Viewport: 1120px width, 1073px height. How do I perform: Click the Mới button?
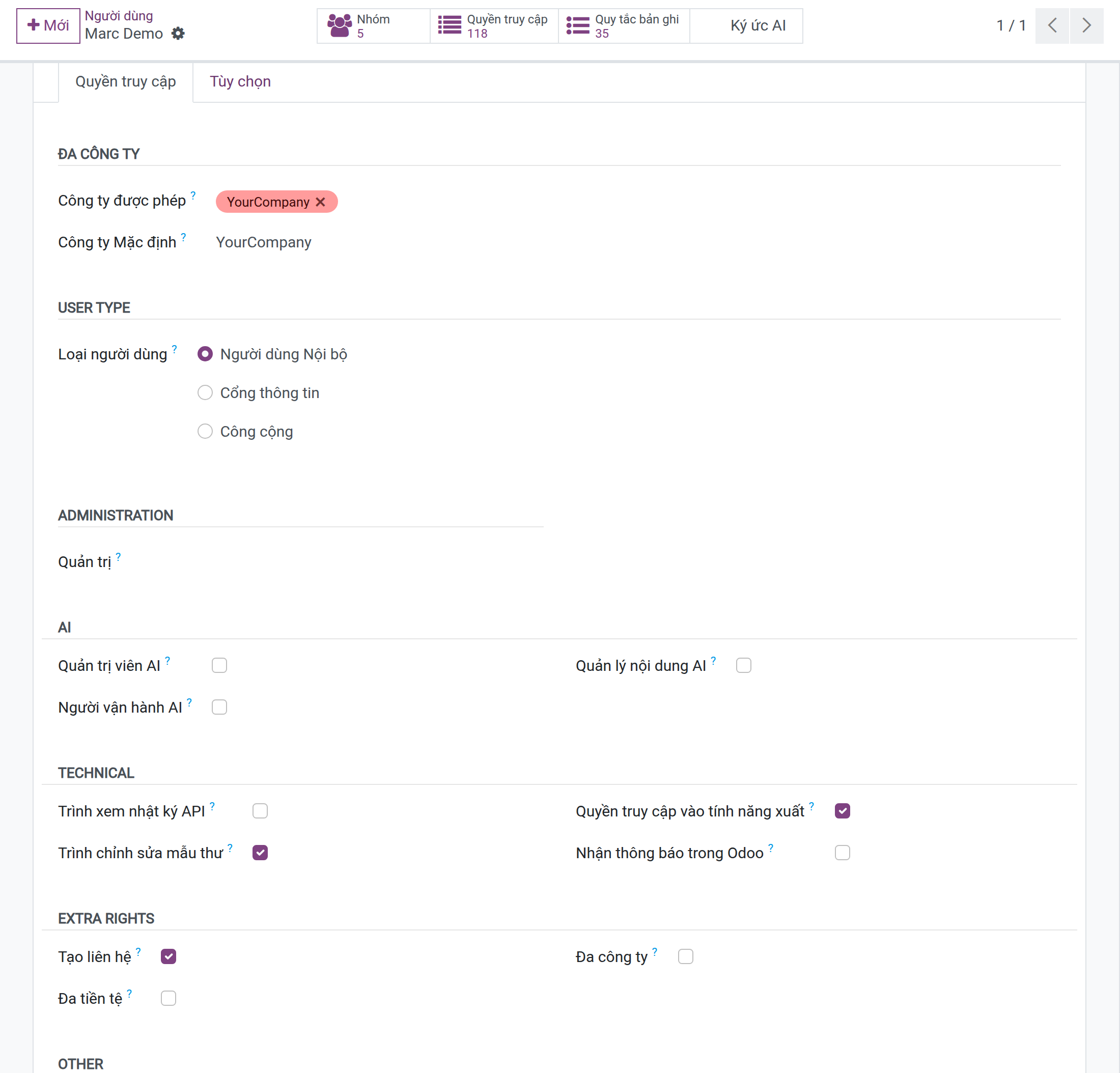point(48,26)
